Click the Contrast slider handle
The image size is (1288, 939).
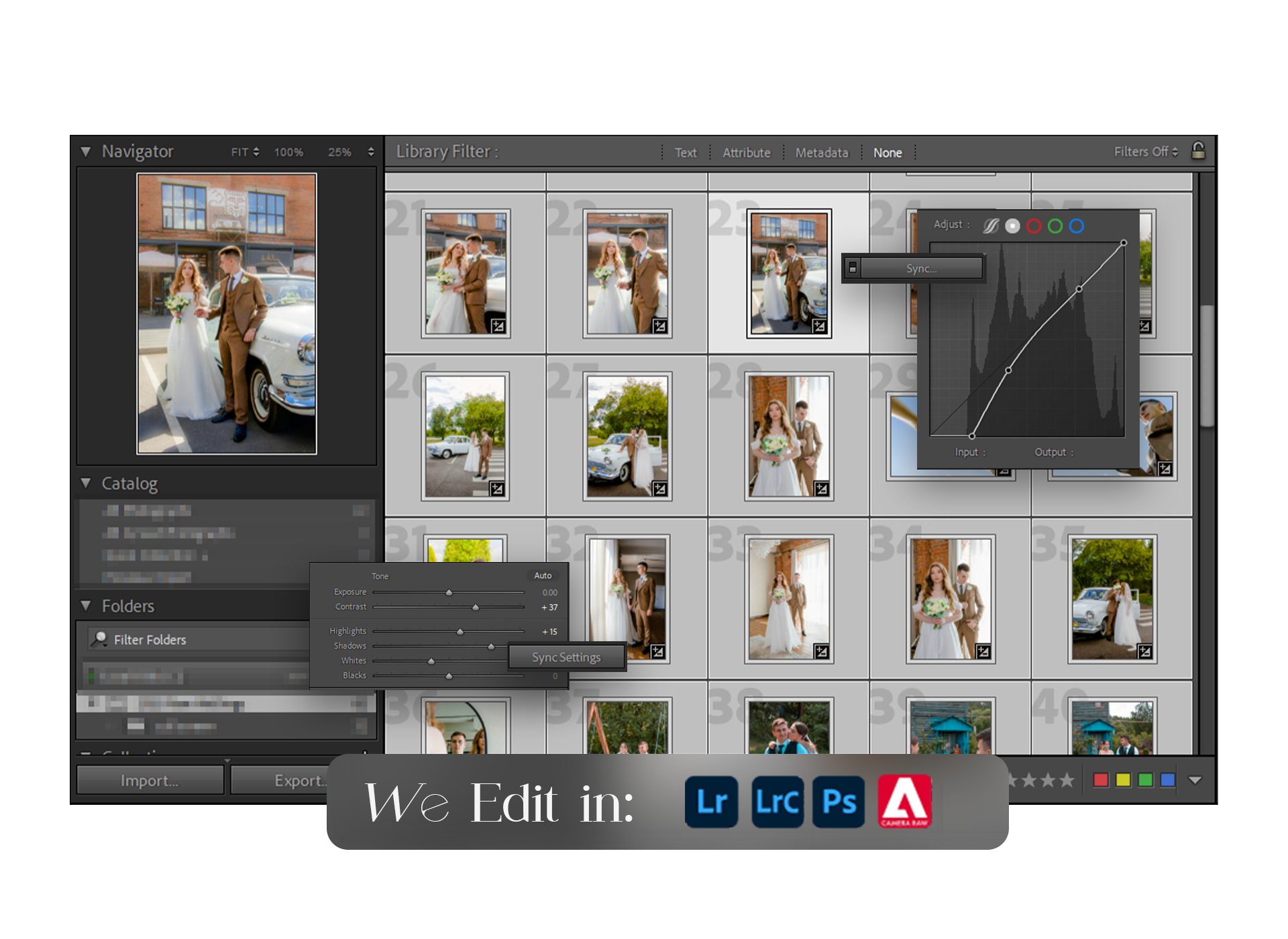coord(476,608)
